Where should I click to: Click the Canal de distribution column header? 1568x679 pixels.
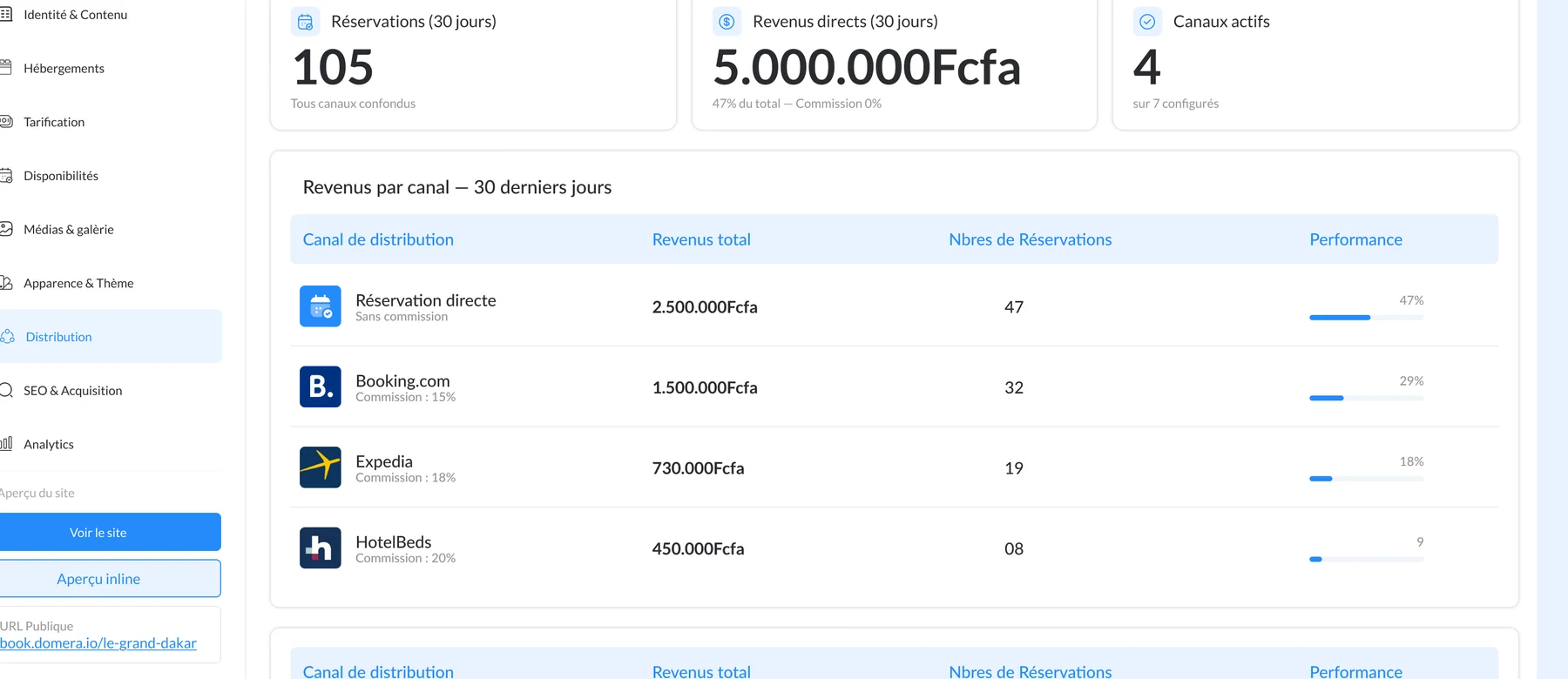click(378, 239)
